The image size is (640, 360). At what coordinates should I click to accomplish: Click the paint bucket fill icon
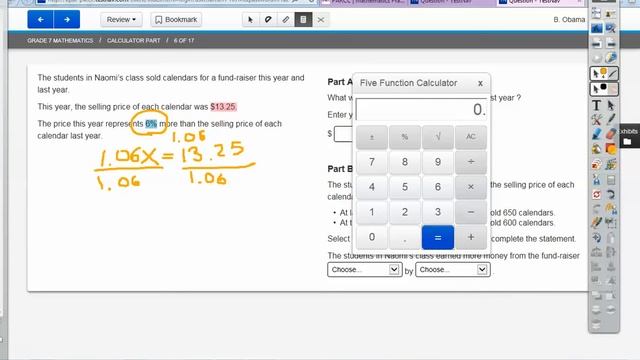click(x=596, y=149)
